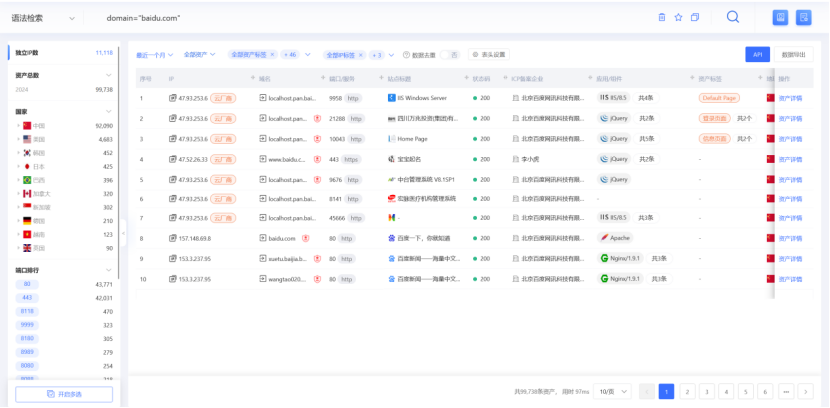The height and width of the screenshot is (408, 830).
Task: Toggle the 数据去重 switch
Action: click(449, 55)
